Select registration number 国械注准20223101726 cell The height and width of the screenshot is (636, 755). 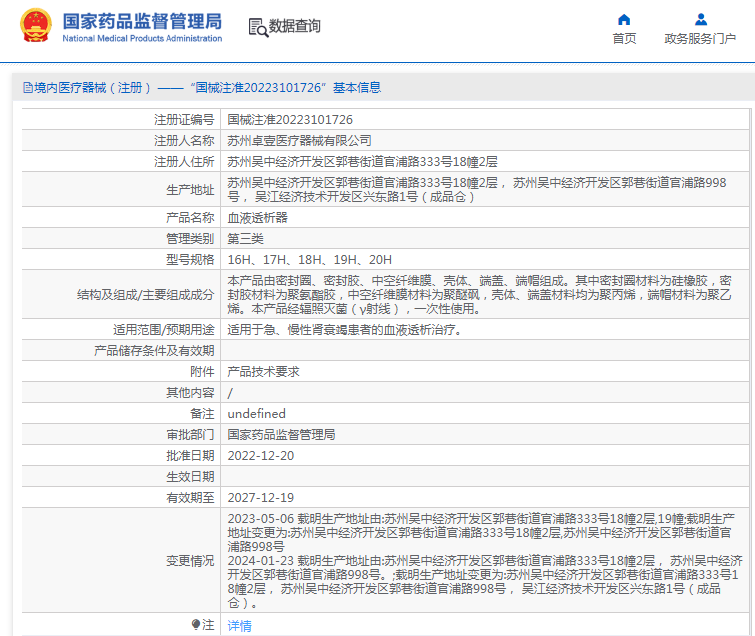[x=290, y=119]
